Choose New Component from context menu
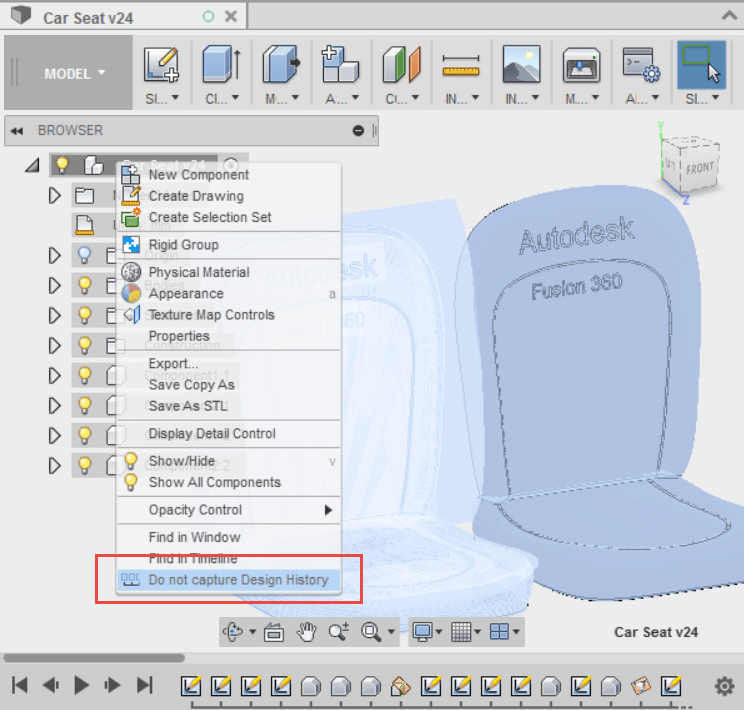744x710 pixels. pos(229,175)
